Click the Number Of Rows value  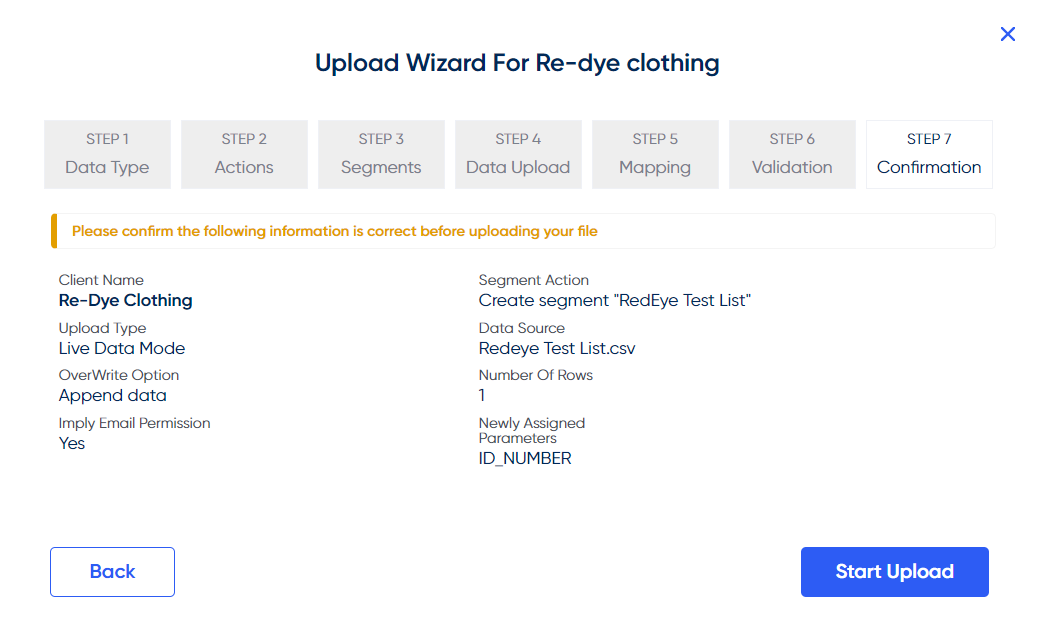tap(481, 395)
